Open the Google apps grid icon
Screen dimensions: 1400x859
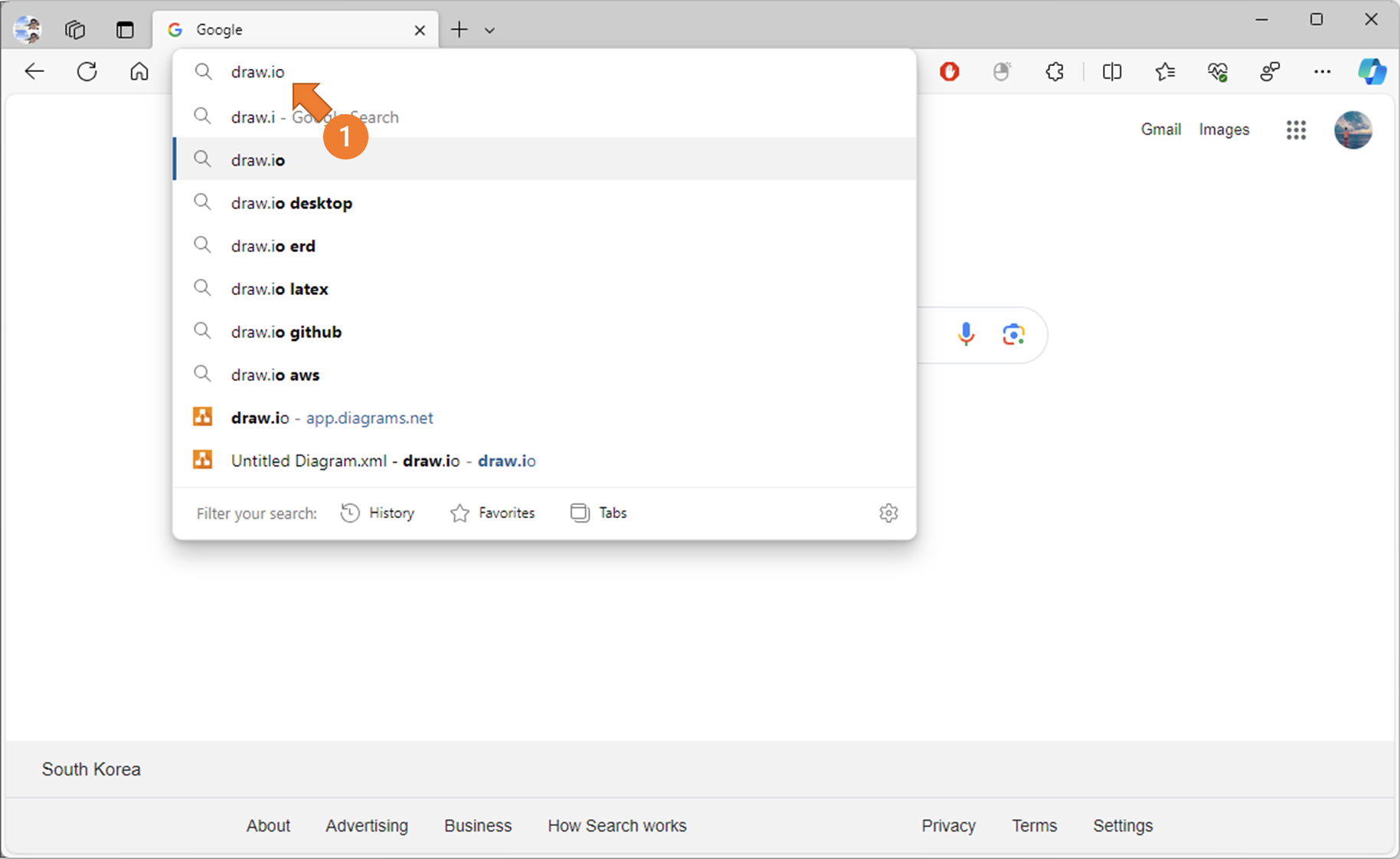coord(1296,130)
